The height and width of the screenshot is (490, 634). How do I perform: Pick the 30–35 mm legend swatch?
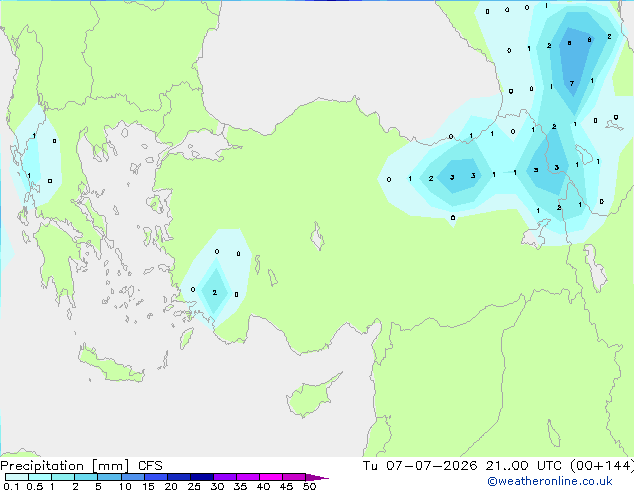tap(224, 477)
